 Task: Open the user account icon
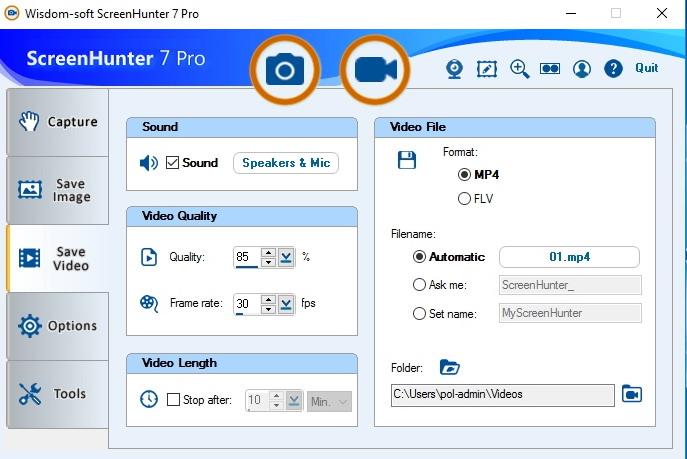[x=582, y=69]
